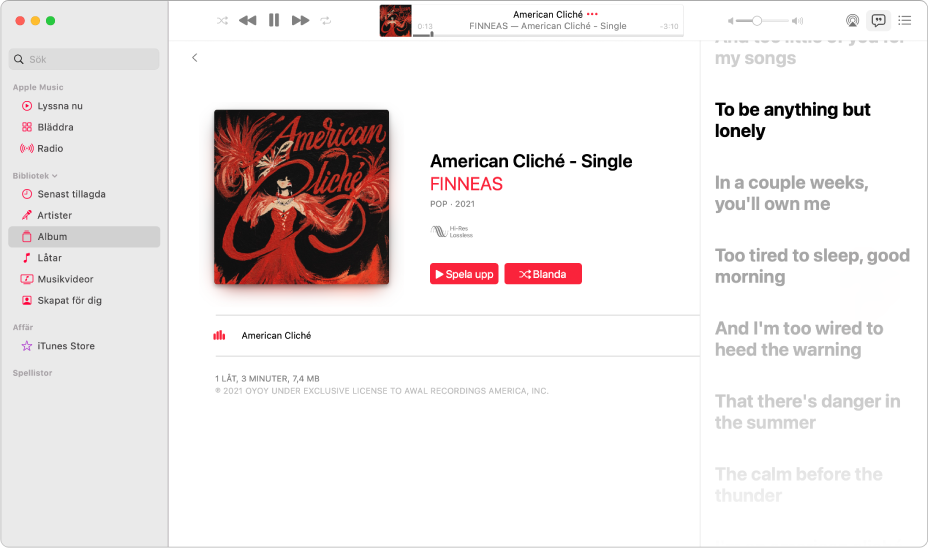
Task: Toggle repeat mode icon
Action: pos(326,21)
